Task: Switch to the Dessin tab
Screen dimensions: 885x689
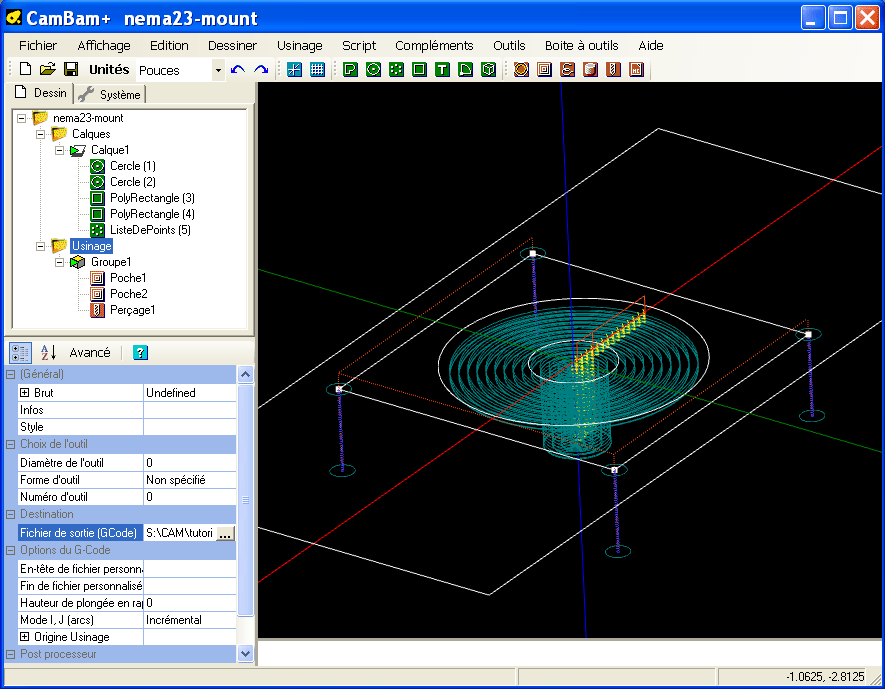Action: pyautogui.click(x=41, y=93)
